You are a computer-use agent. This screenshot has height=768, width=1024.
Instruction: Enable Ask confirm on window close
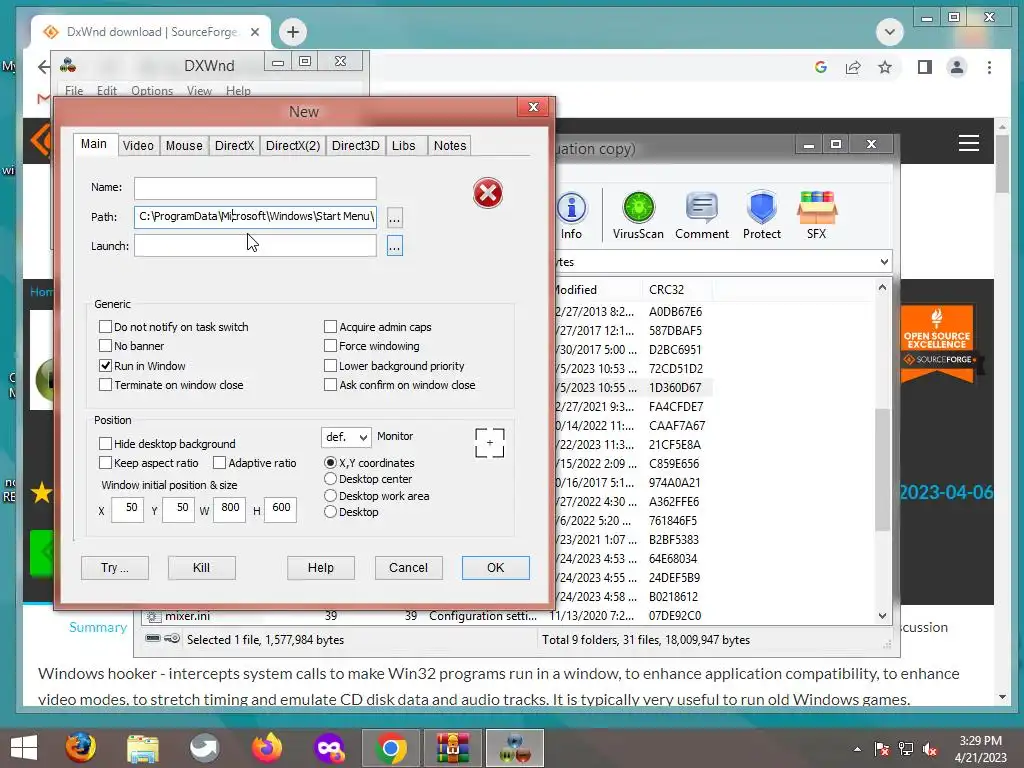pyautogui.click(x=330, y=385)
